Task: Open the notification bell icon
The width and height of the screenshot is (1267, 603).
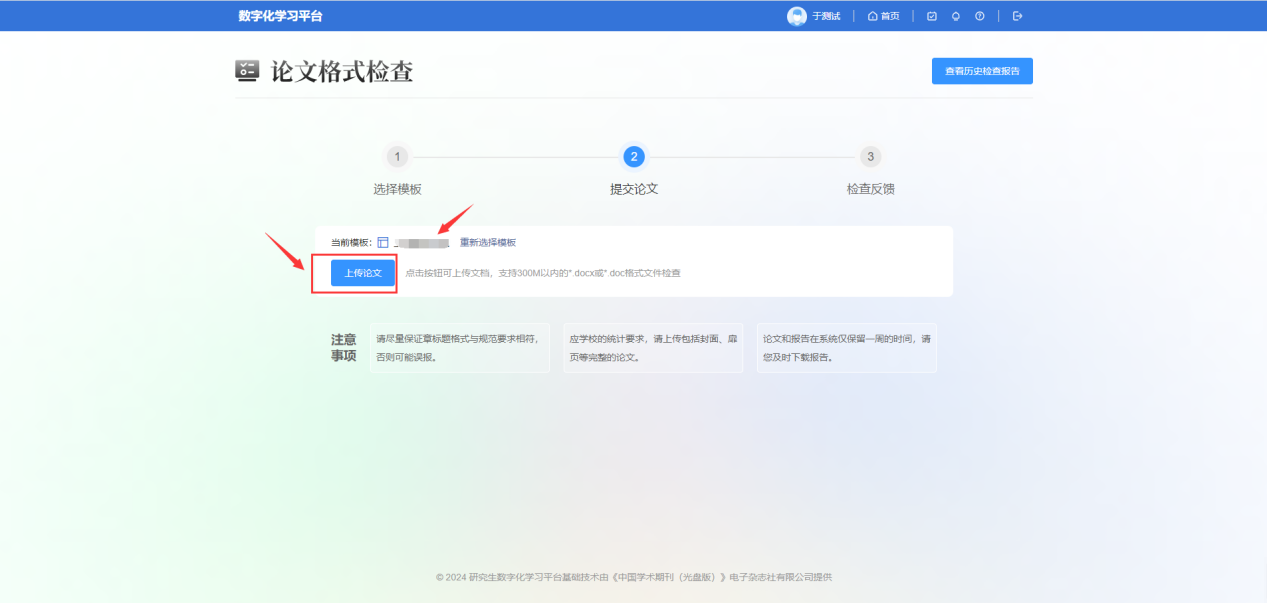Action: pos(956,16)
